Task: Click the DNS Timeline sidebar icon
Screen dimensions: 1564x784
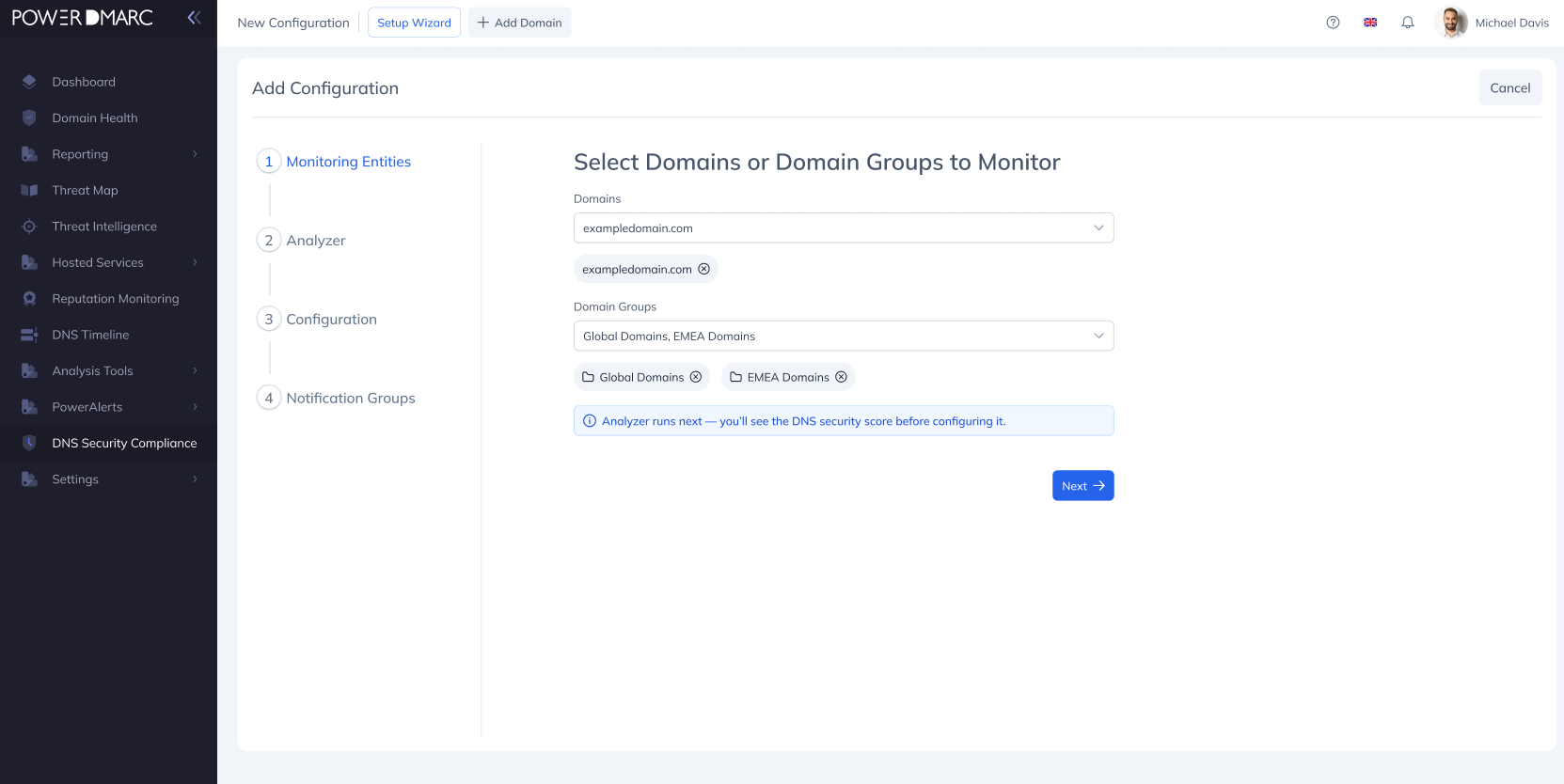Action: pyautogui.click(x=29, y=335)
